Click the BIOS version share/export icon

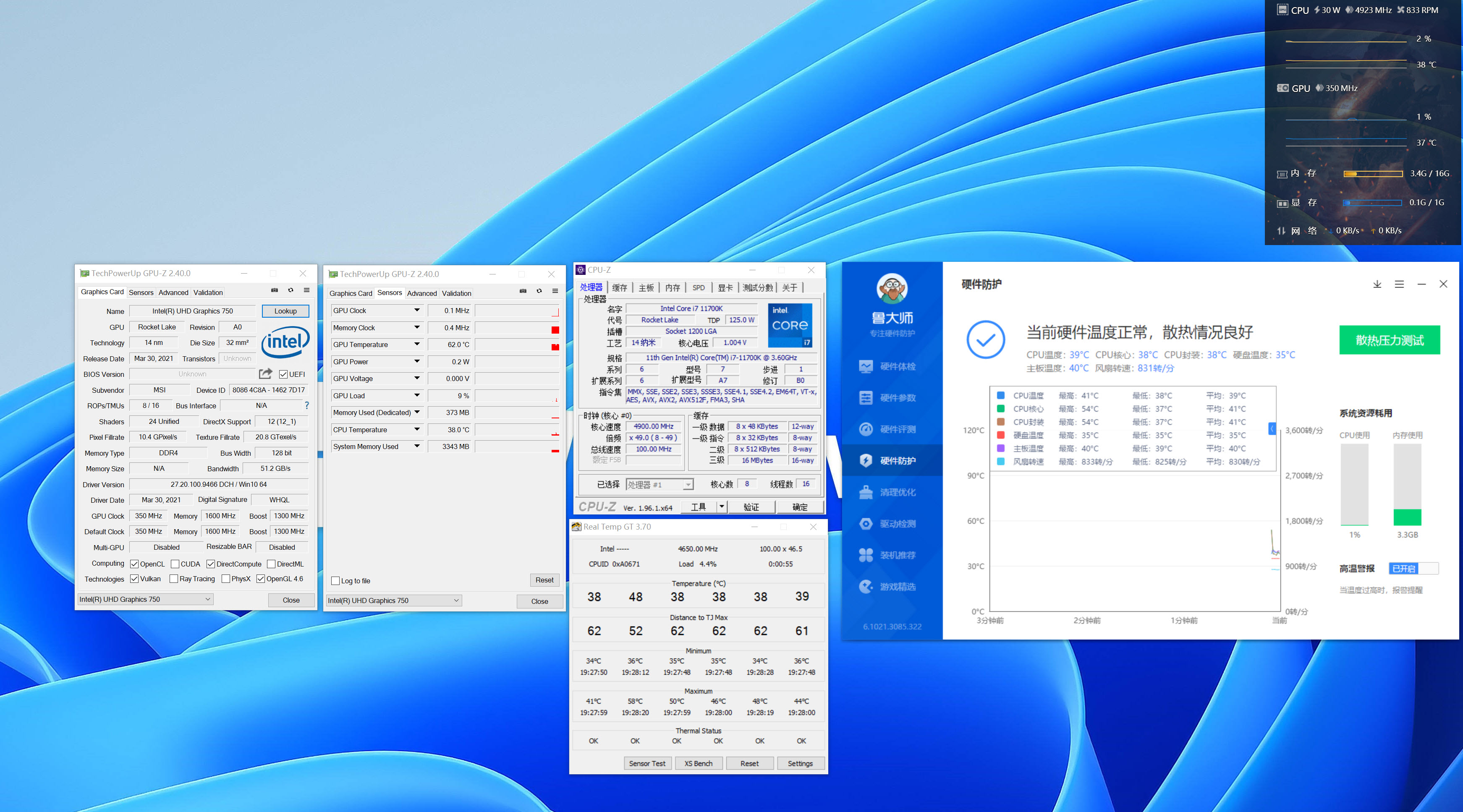265,373
